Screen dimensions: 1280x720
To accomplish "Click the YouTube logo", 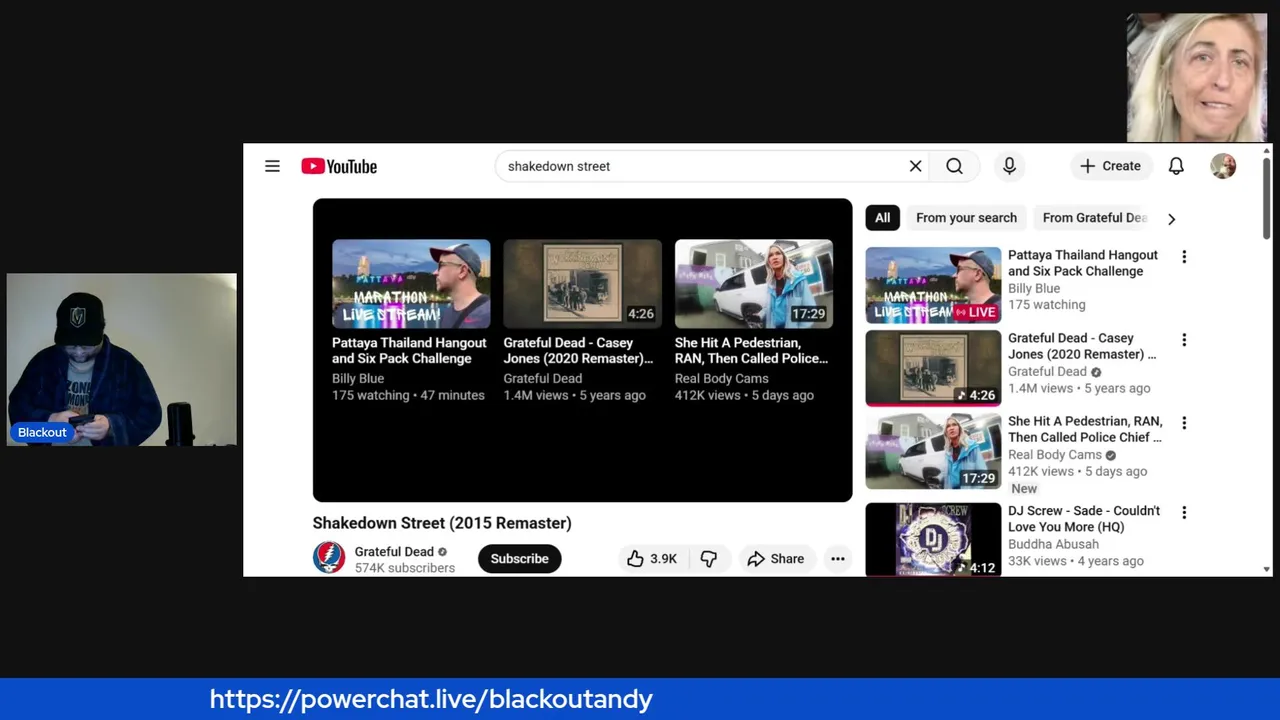I will [339, 166].
